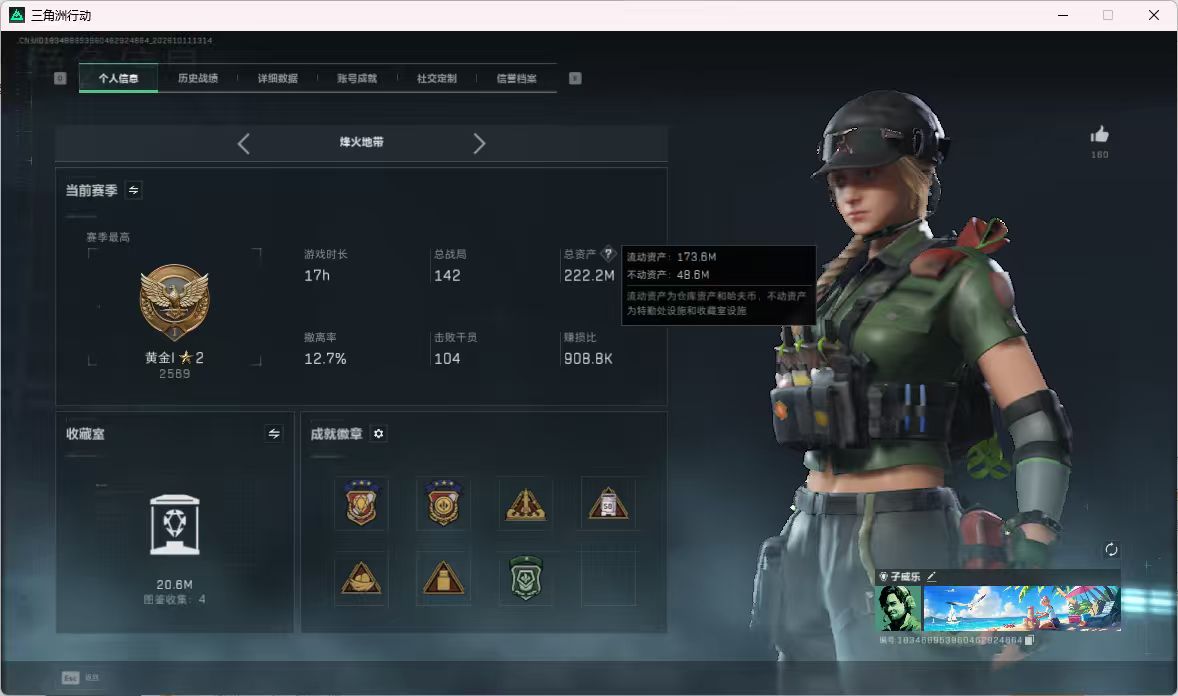1178x696 pixels.
Task: Maximize the 三角洲行动 window
Action: tap(1108, 15)
